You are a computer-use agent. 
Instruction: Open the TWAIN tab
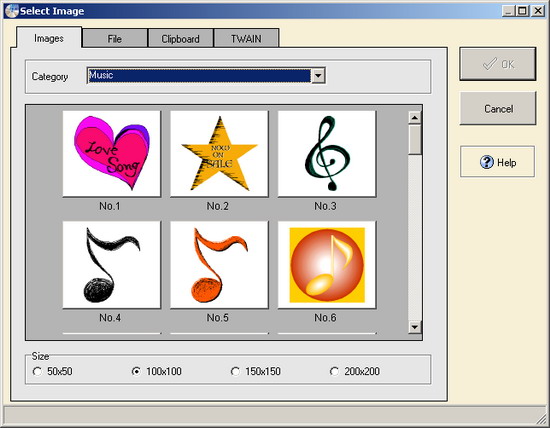(x=246, y=39)
